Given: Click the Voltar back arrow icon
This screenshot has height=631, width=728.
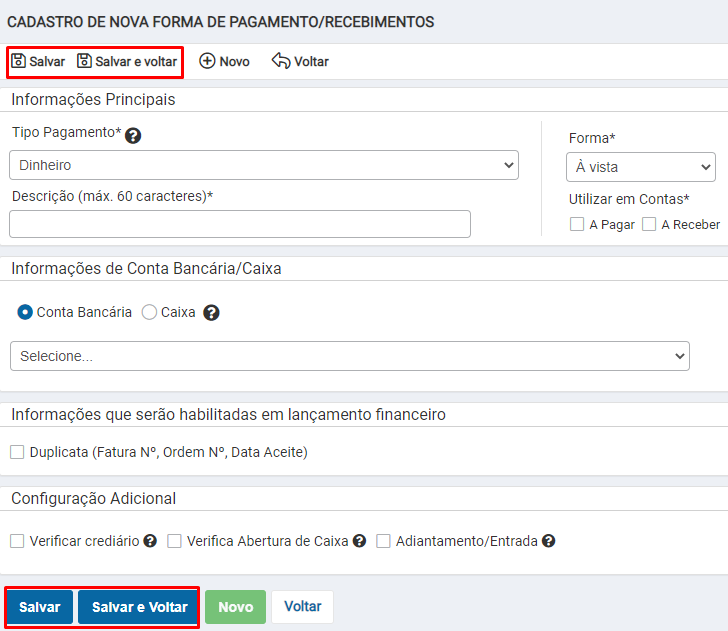Looking at the screenshot, I should pos(281,61).
